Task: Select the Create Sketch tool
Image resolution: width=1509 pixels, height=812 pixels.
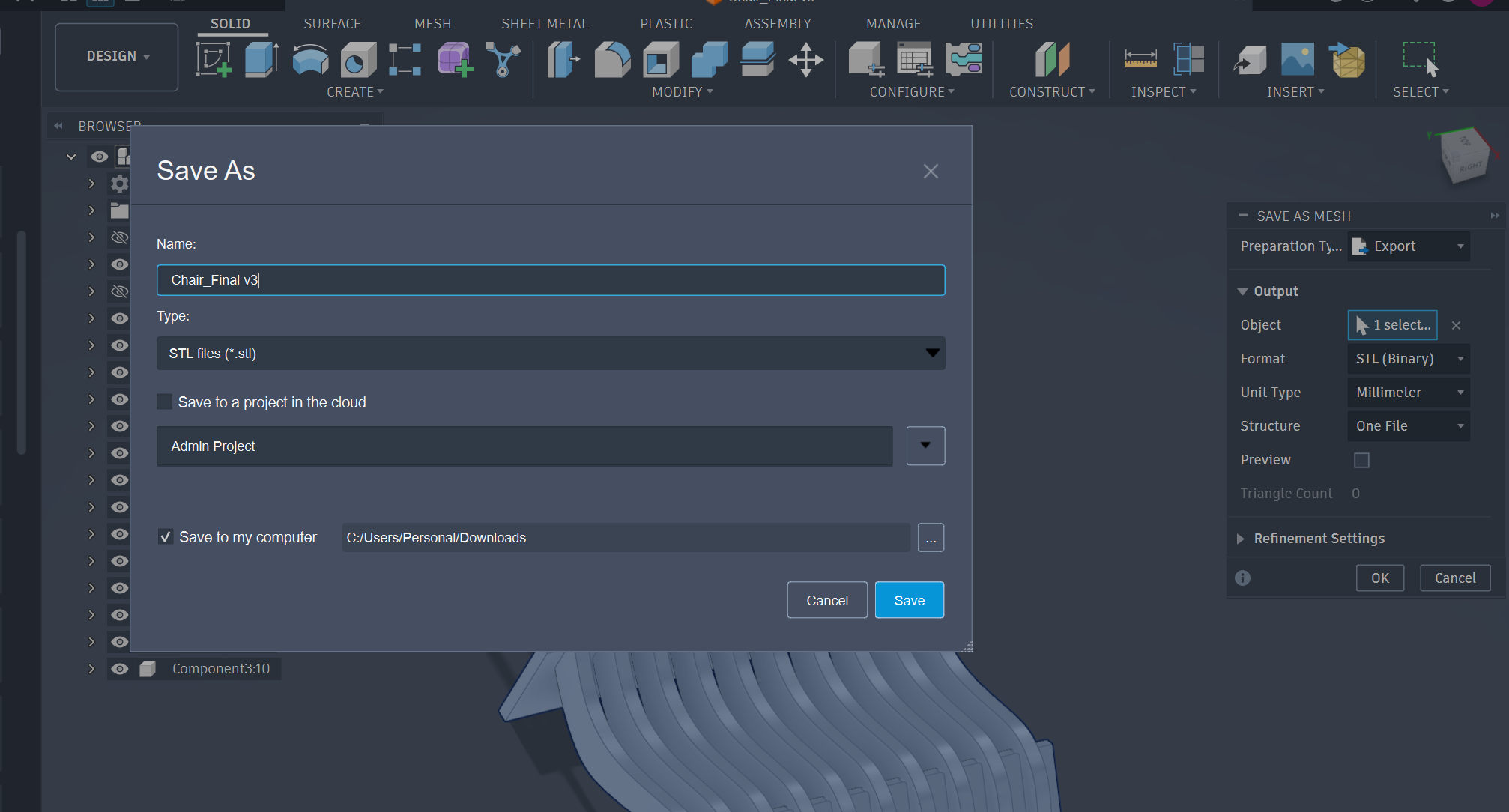Action: (x=214, y=59)
